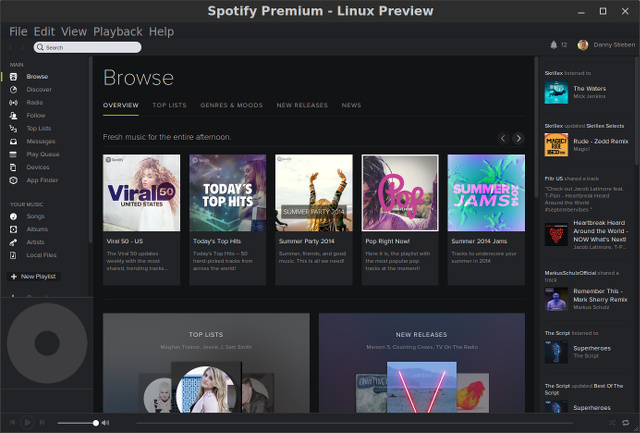Click Danny Stieben's profile avatar
640x433 pixels.
click(x=582, y=45)
